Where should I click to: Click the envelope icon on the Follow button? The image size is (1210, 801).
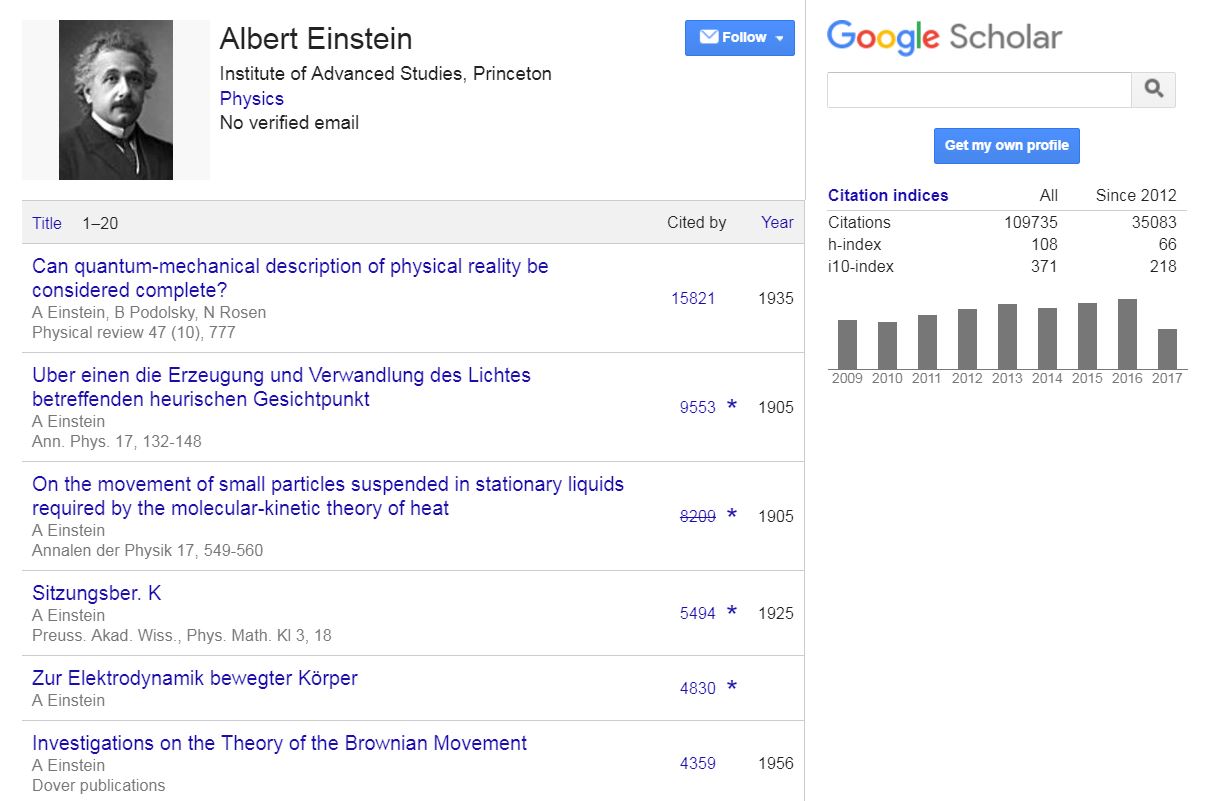point(709,37)
